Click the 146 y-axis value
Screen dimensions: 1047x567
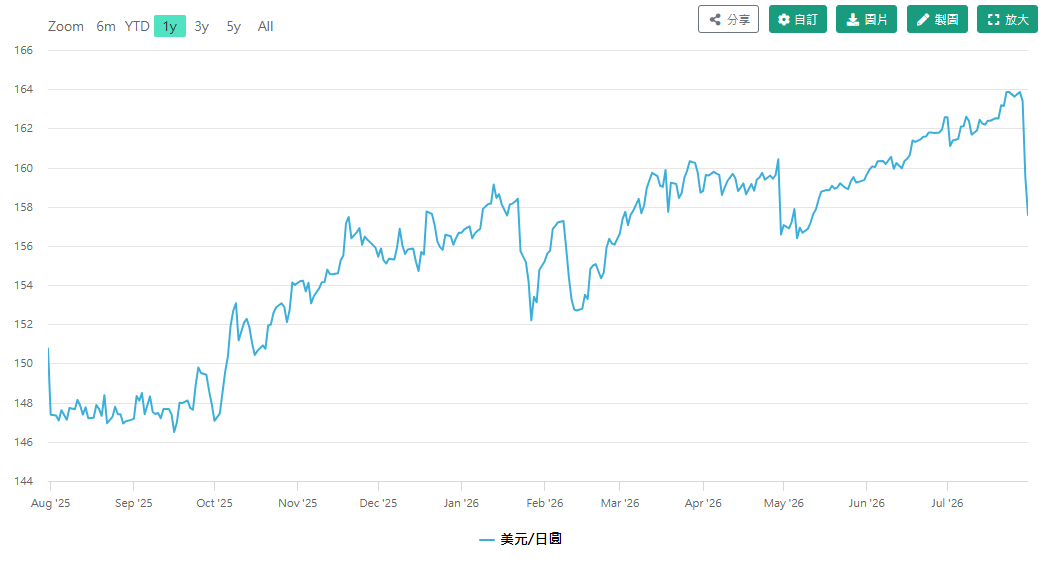(23, 442)
